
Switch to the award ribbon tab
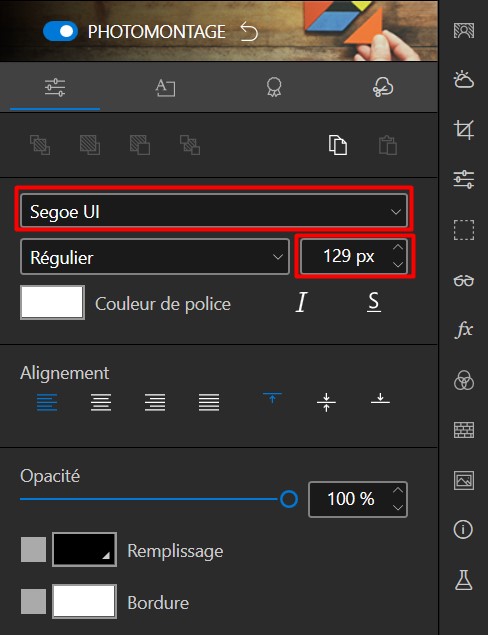(274, 87)
